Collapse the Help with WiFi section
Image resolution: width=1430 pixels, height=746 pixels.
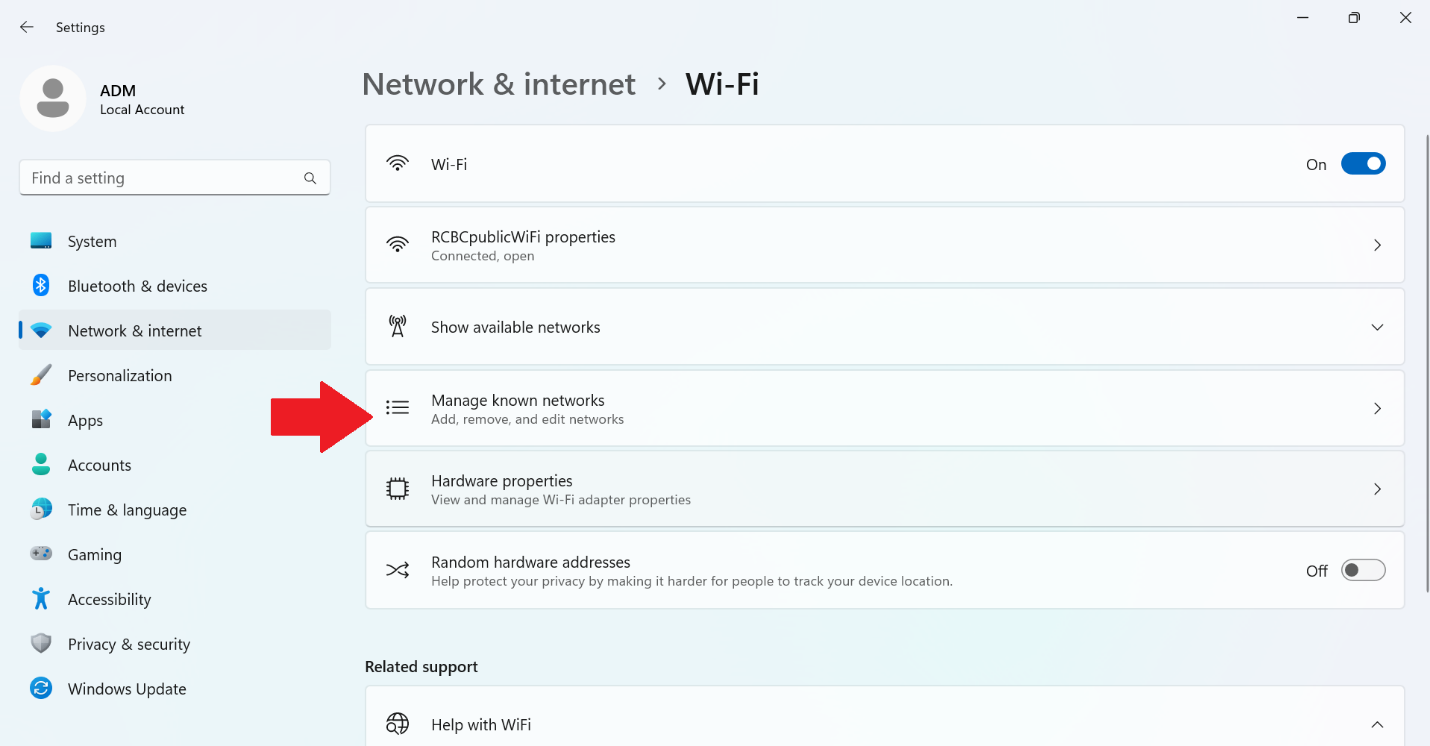(1377, 724)
